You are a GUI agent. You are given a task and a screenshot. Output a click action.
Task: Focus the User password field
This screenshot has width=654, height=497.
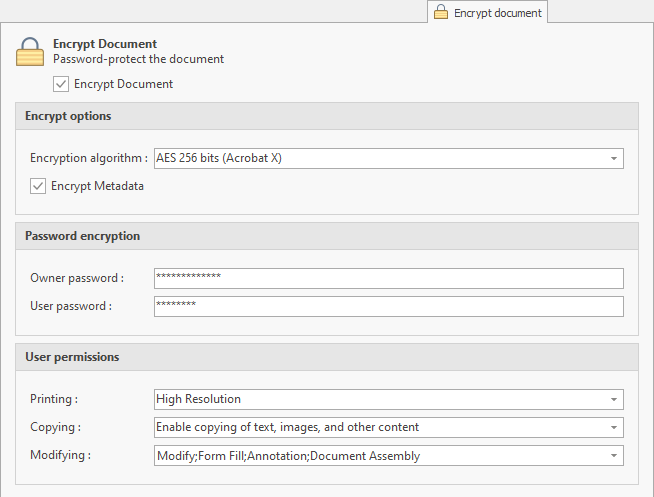coord(389,306)
